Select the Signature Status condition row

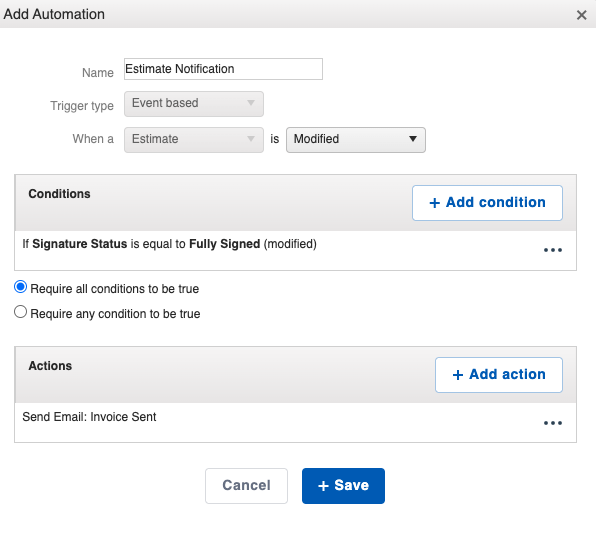click(x=295, y=250)
